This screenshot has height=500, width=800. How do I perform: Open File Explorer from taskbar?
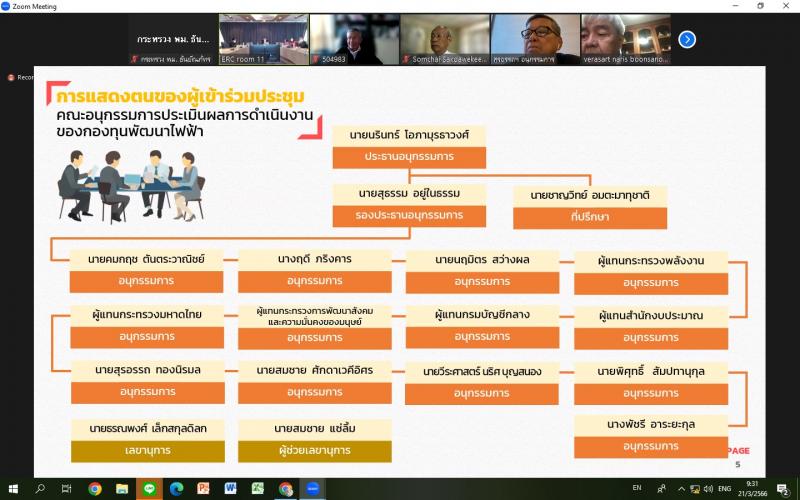click(122, 489)
